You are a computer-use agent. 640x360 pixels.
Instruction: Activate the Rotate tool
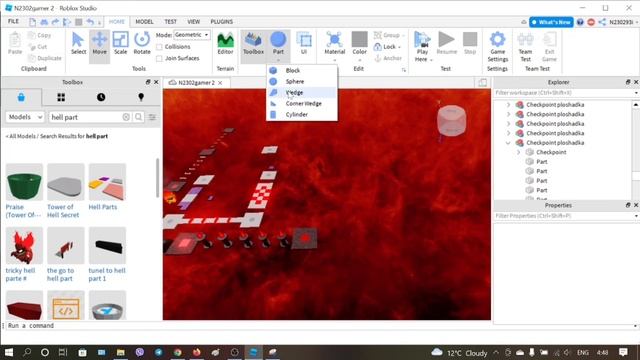(x=142, y=43)
